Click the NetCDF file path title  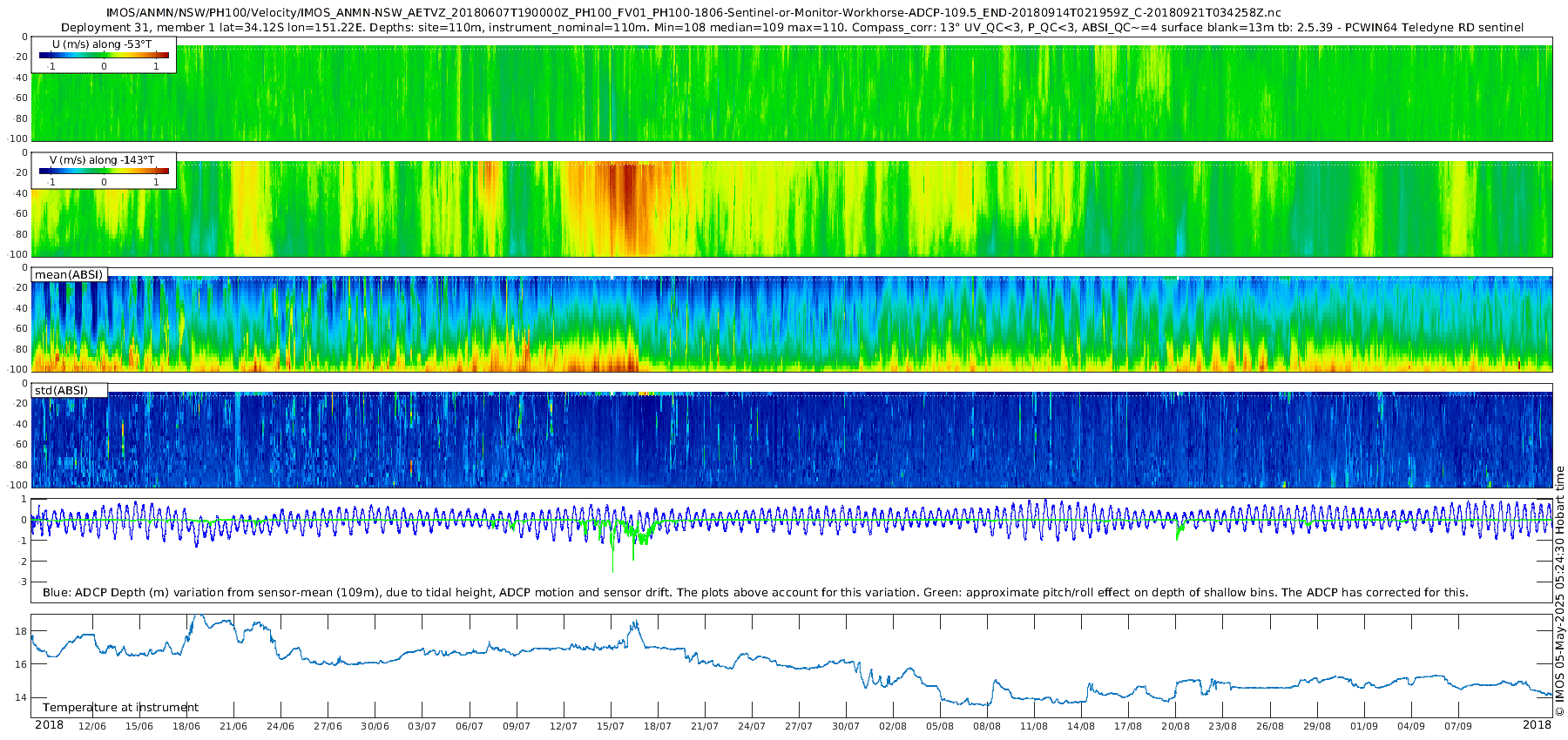[693, 13]
